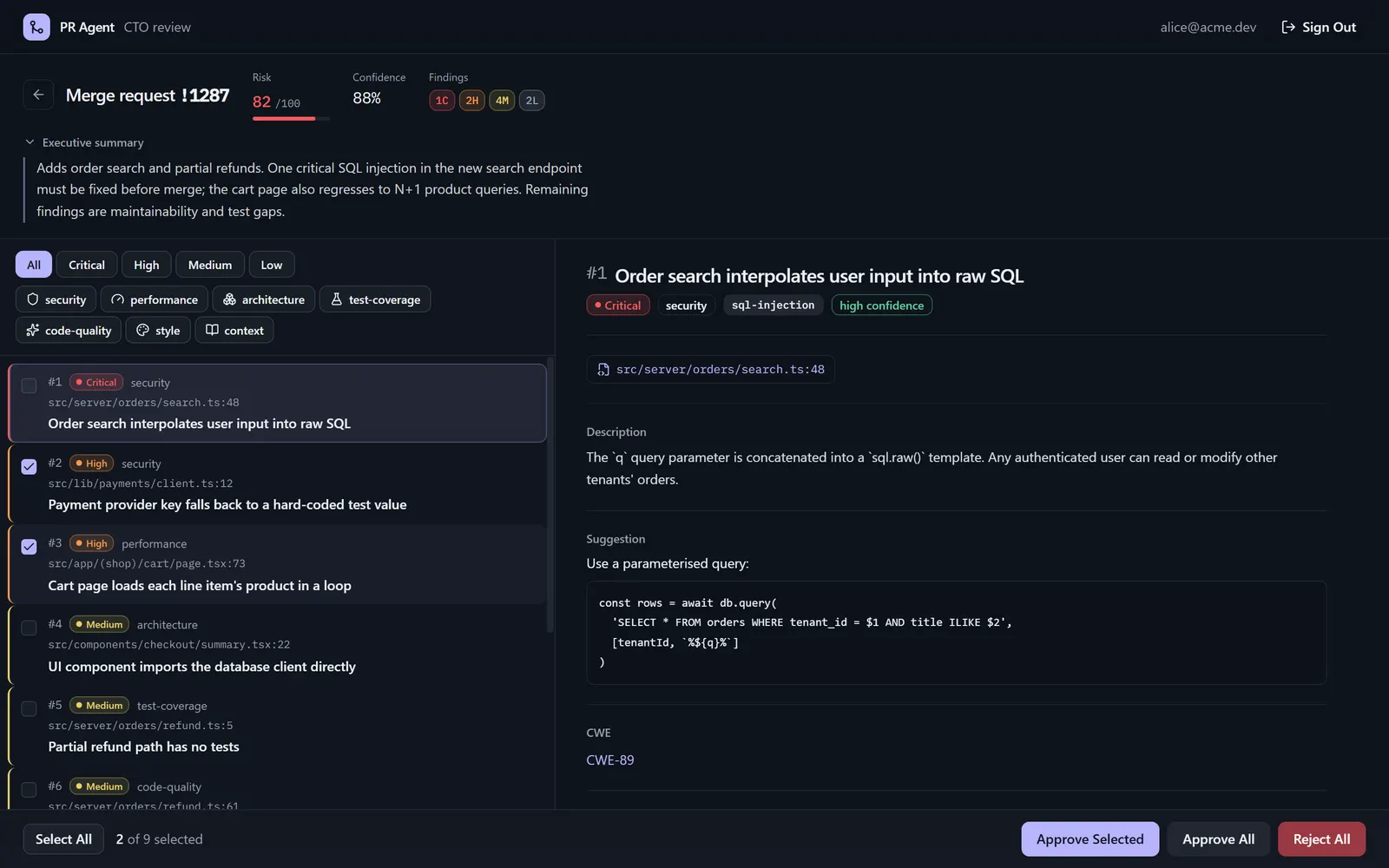The width and height of the screenshot is (1389, 868).
Task: Click the palette icon on style filter
Action: (143, 330)
